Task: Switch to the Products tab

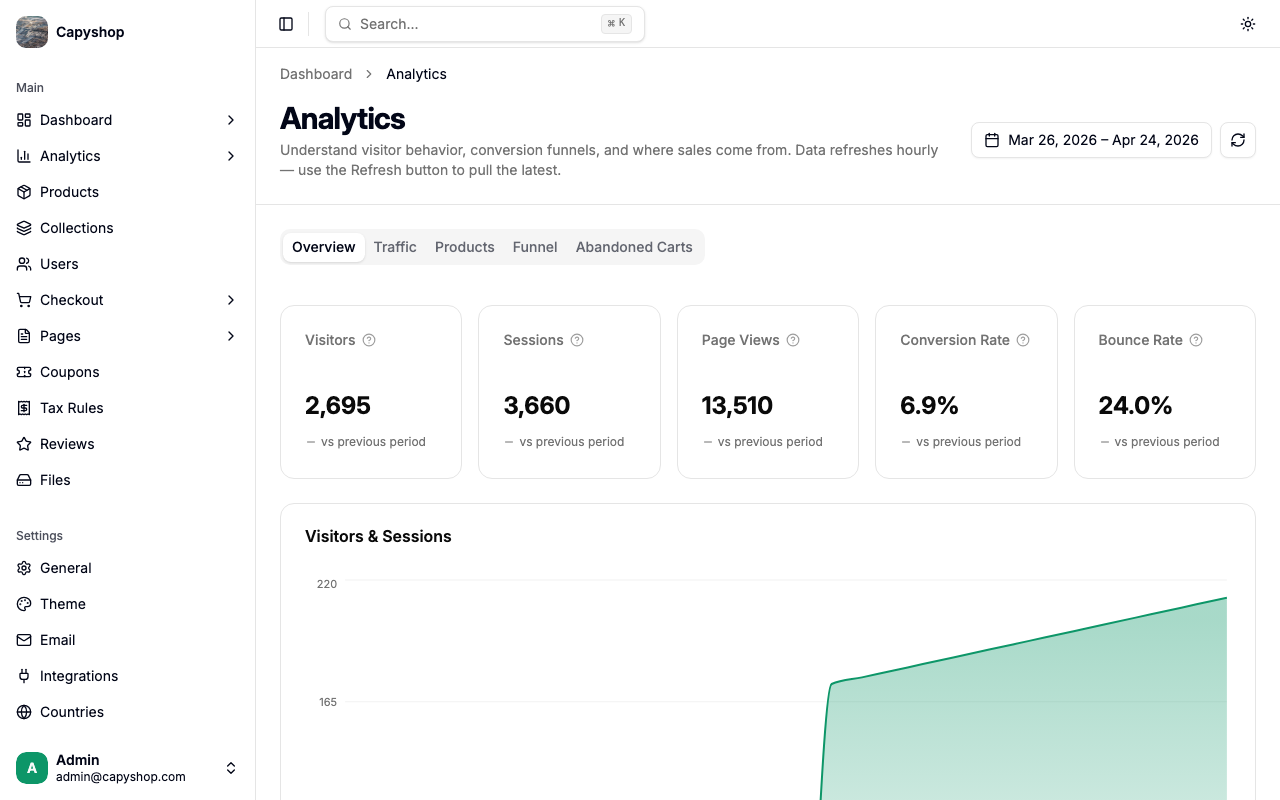Action: pyautogui.click(x=465, y=247)
